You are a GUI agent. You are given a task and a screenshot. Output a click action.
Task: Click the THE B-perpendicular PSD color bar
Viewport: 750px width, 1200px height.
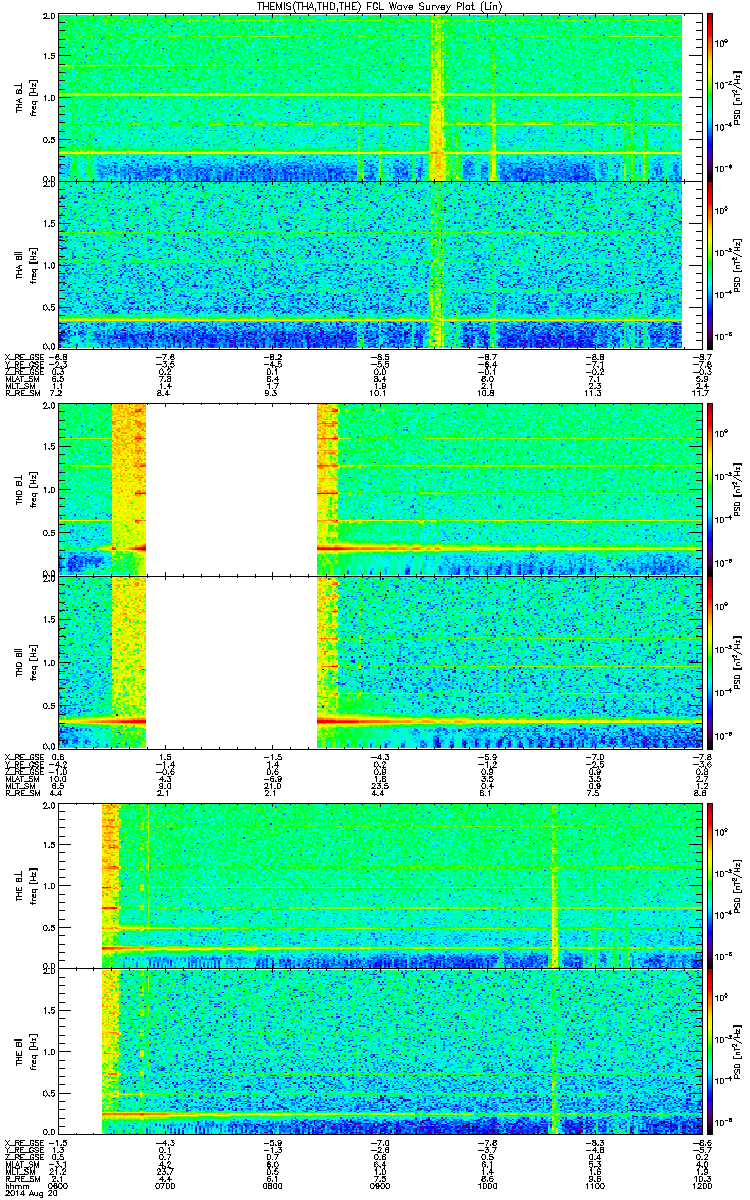coord(710,884)
